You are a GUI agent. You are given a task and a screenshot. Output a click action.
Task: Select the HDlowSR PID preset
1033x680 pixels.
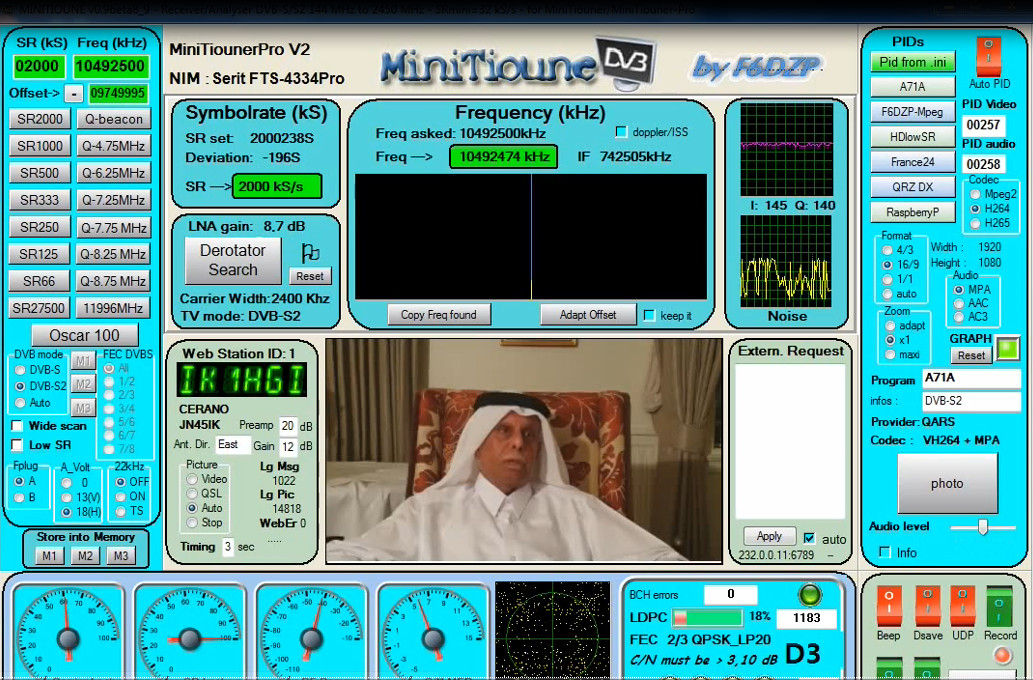click(912, 137)
